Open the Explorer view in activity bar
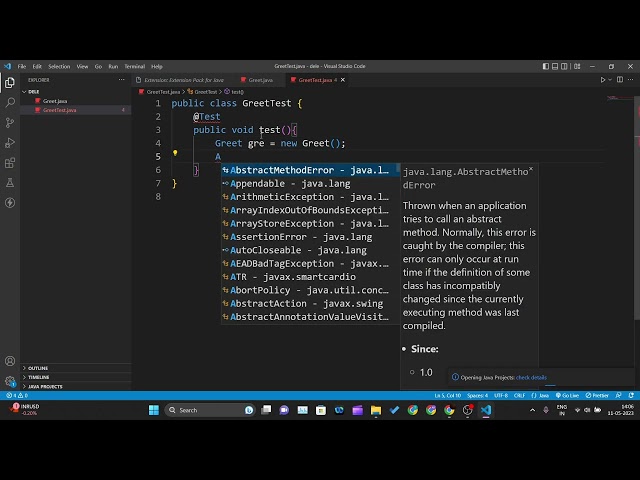Screen dimensions: 640x480 [10, 83]
